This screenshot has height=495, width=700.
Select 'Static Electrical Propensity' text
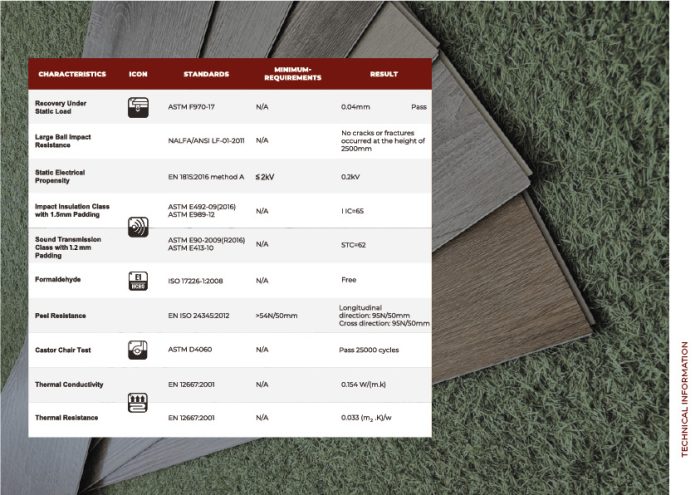[60, 176]
